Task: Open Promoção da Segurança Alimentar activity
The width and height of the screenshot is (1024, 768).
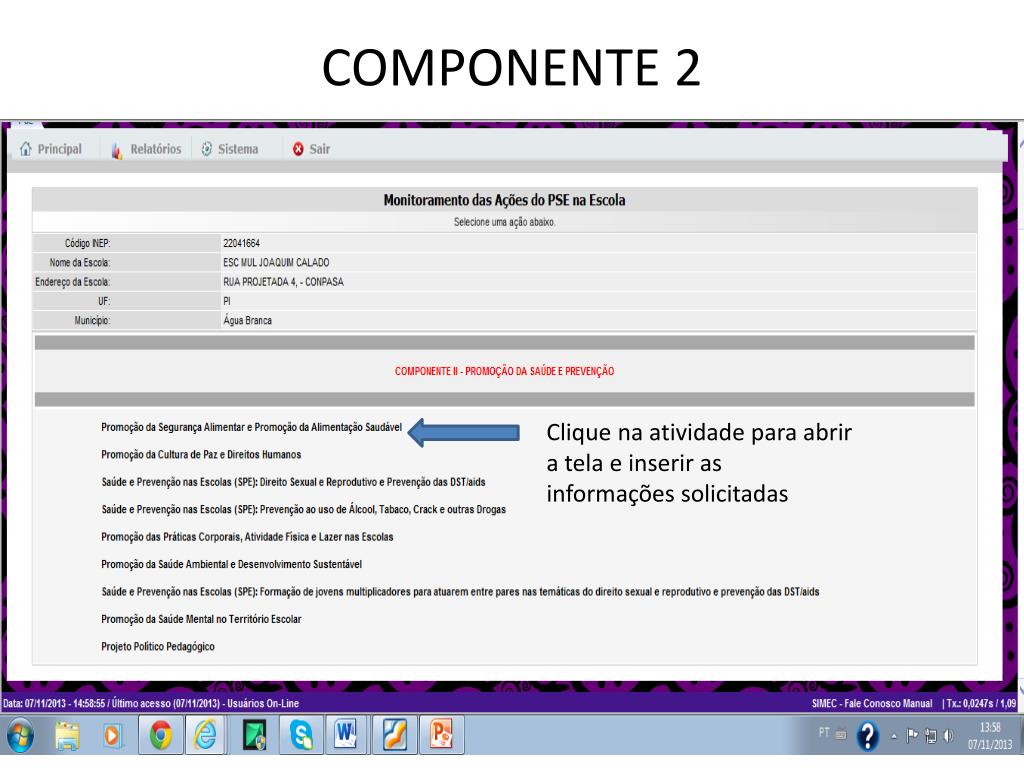Action: point(251,427)
